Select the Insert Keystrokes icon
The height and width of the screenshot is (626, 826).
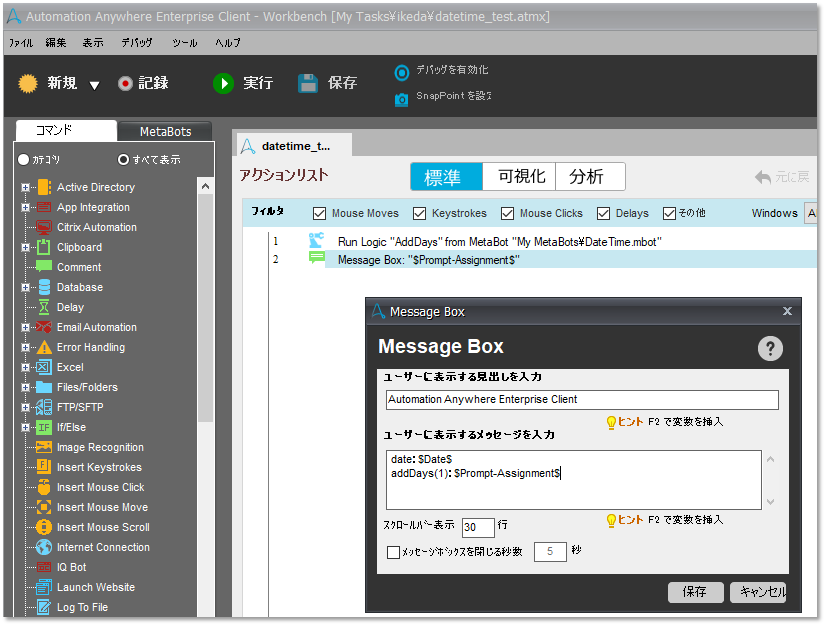click(44, 467)
